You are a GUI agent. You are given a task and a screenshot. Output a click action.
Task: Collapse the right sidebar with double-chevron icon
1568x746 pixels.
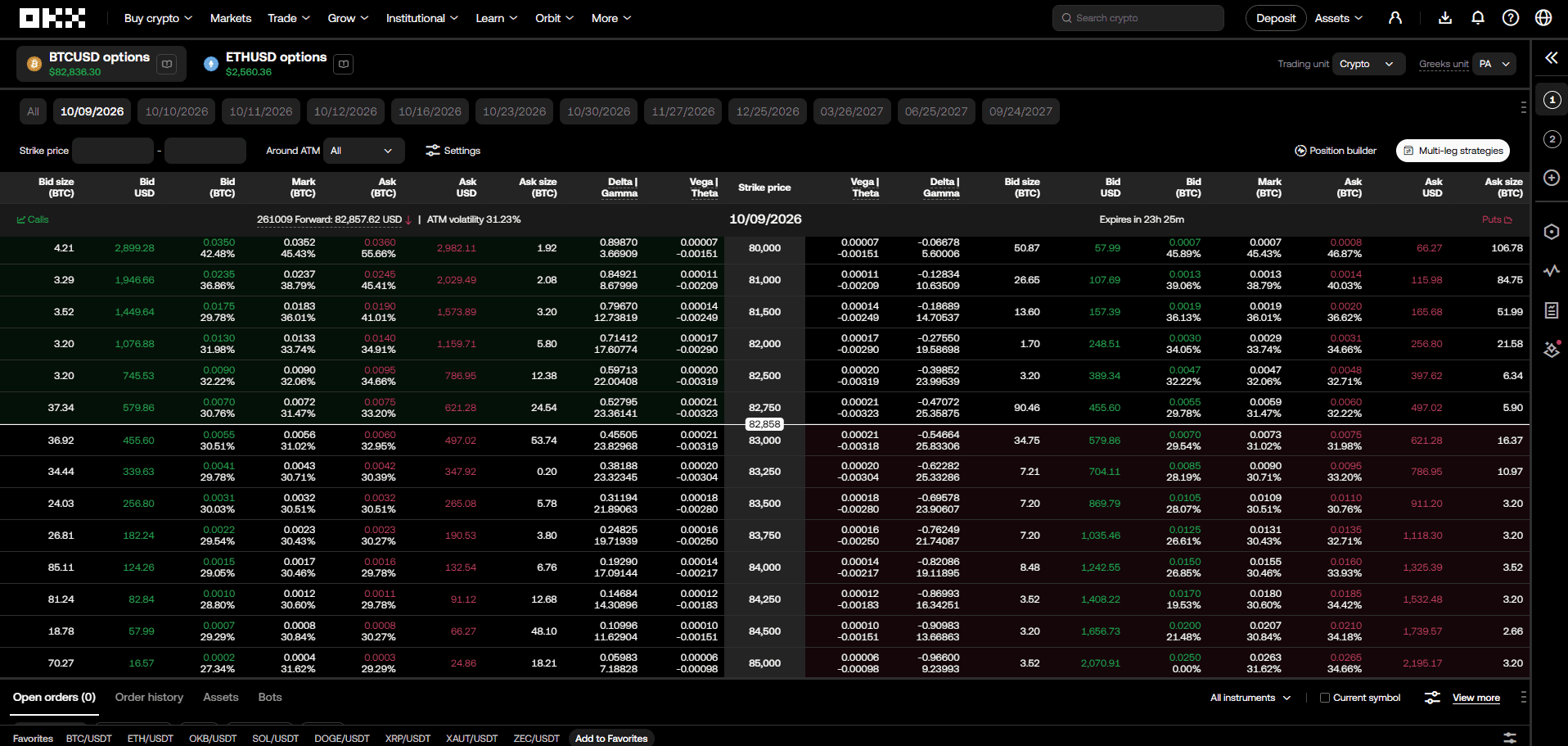1551,57
